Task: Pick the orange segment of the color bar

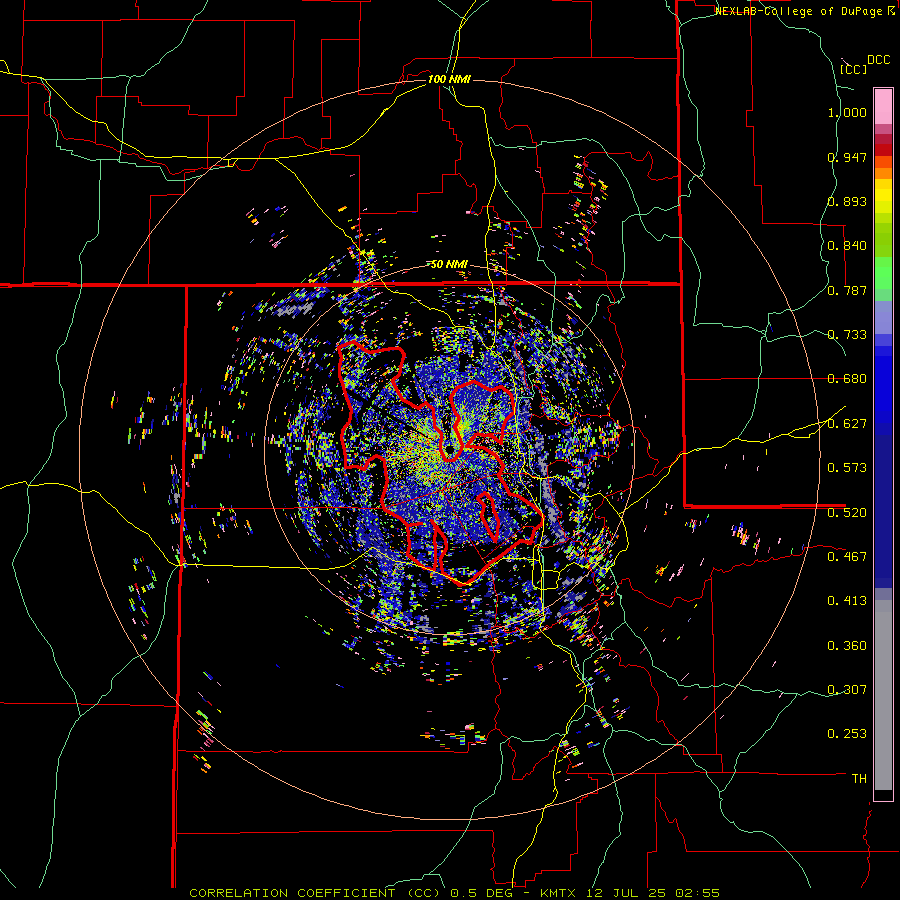Action: (883, 173)
